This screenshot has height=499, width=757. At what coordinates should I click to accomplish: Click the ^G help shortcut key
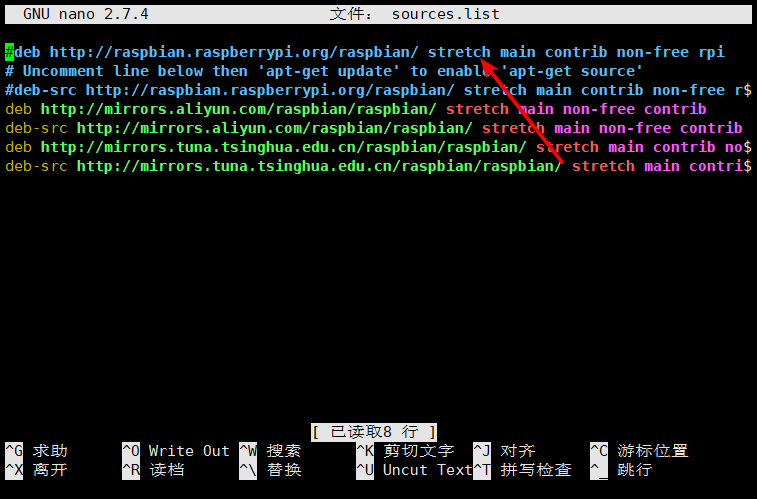(14, 451)
